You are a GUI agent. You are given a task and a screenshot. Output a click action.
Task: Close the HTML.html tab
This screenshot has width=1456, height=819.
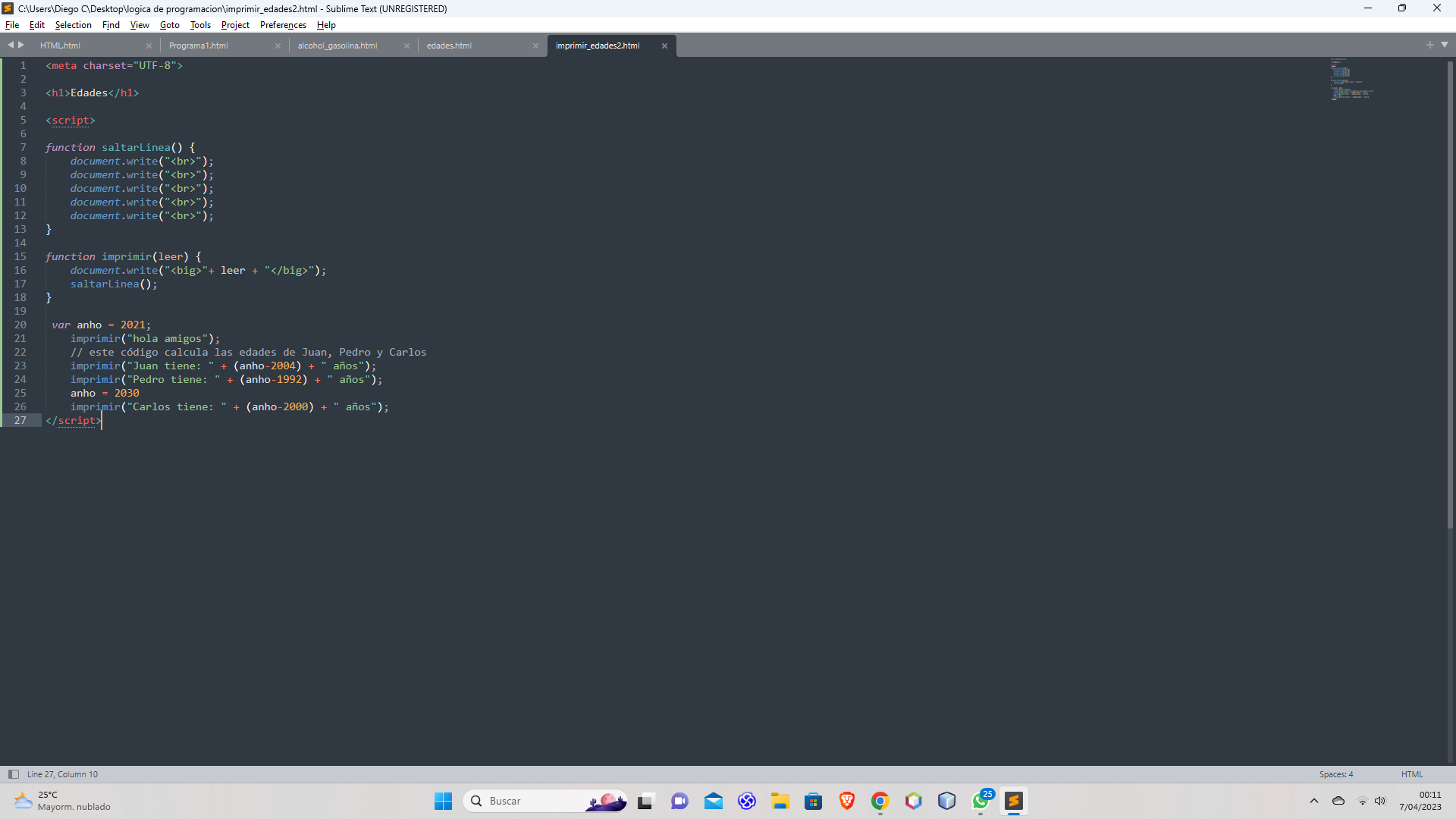click(x=149, y=45)
